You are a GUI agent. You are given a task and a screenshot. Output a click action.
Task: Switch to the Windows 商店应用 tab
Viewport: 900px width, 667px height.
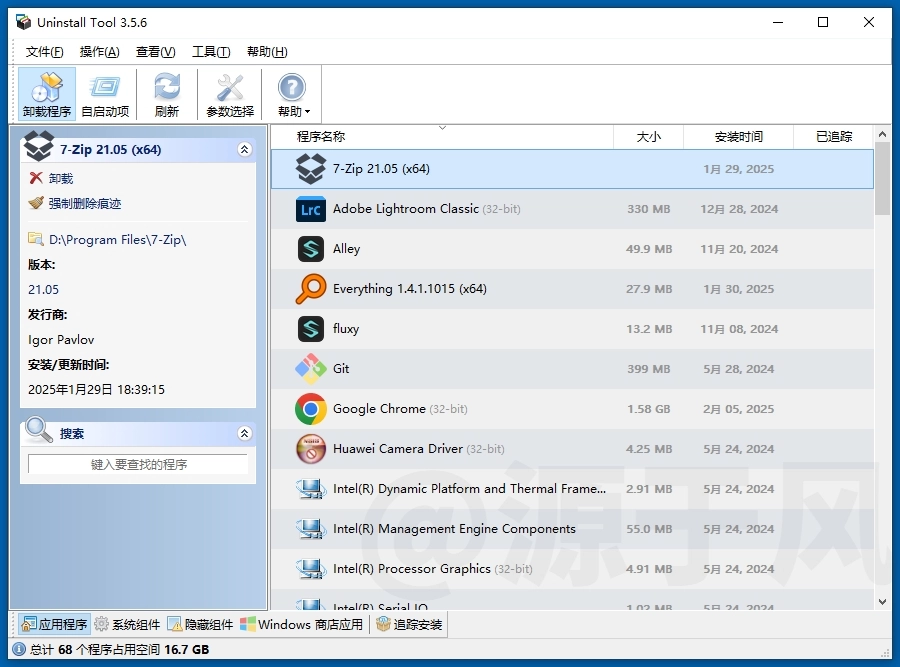(x=302, y=624)
